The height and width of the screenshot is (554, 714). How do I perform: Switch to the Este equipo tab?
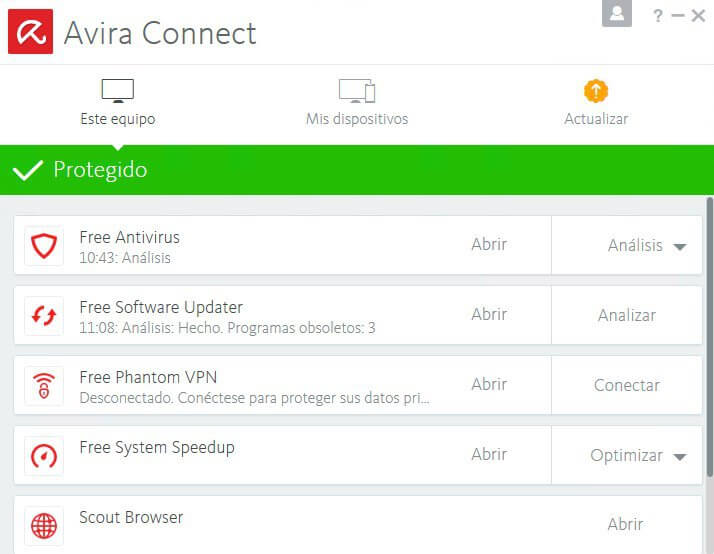118,104
